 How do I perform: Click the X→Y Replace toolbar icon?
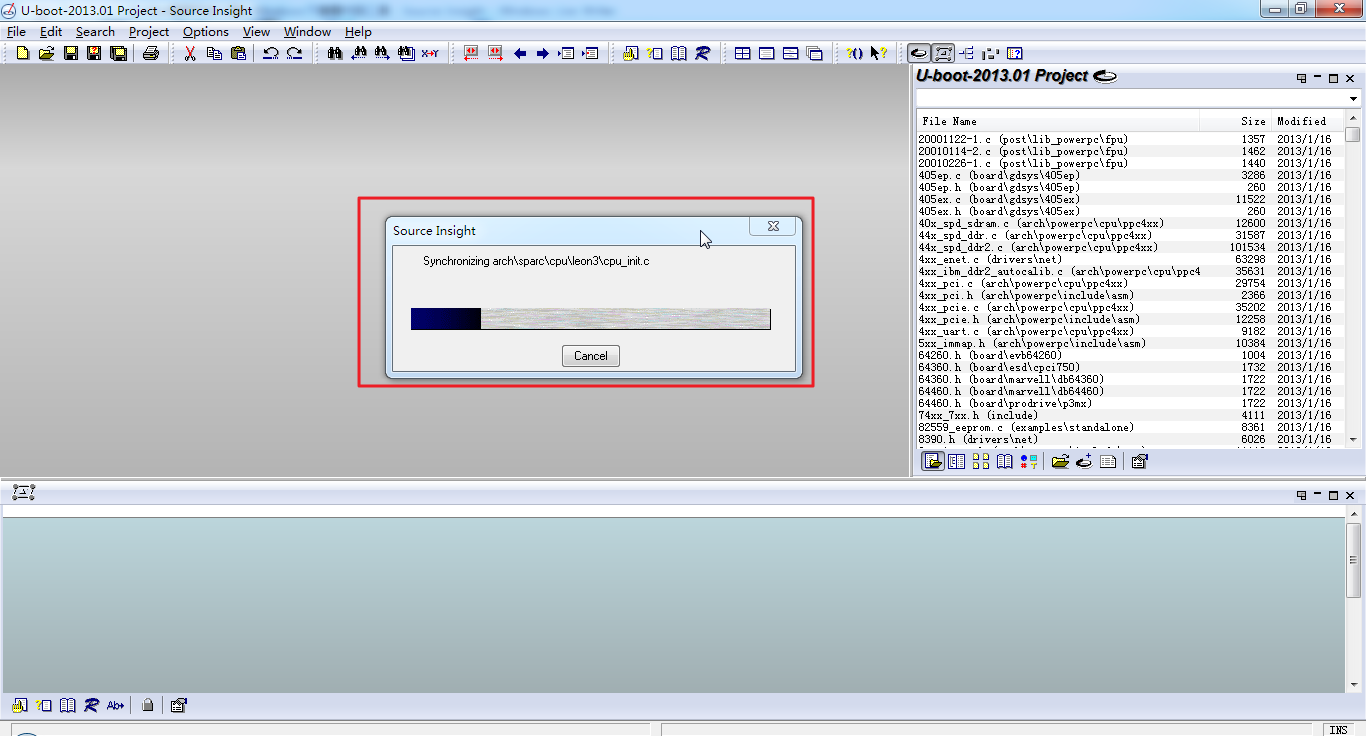pos(430,53)
